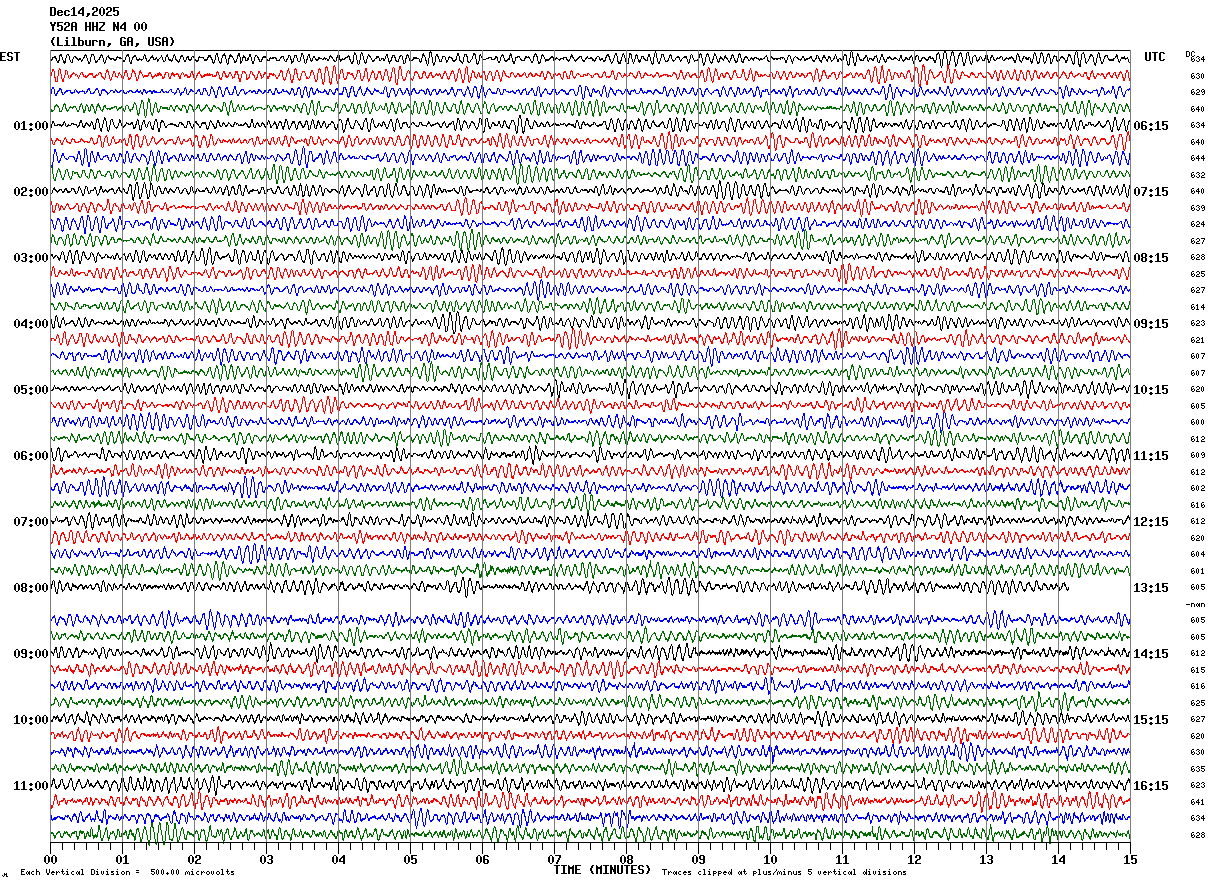Click minute tick label '07' on the x-axis
This screenshot has height=886, width=1210.
pyautogui.click(x=554, y=860)
